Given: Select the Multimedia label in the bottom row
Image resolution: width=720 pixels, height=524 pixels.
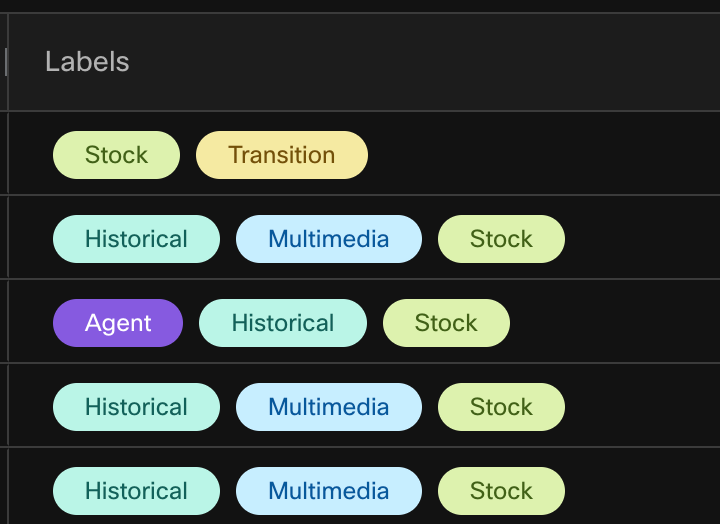Looking at the screenshot, I should [x=328, y=491].
